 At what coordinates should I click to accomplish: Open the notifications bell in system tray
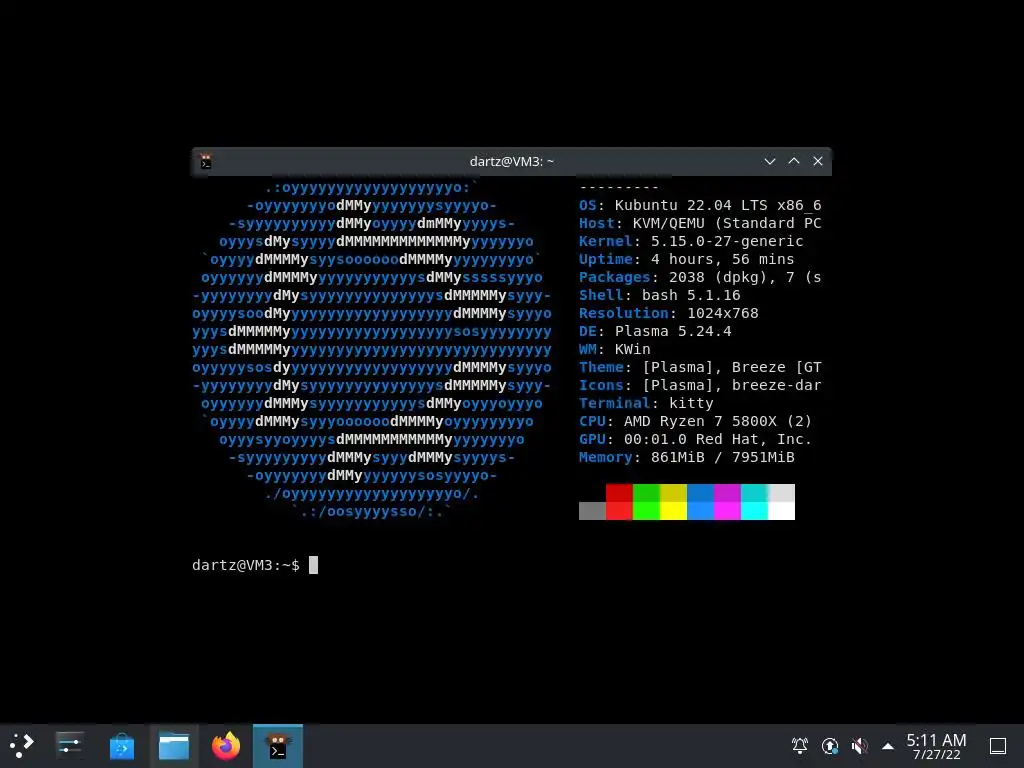point(799,746)
